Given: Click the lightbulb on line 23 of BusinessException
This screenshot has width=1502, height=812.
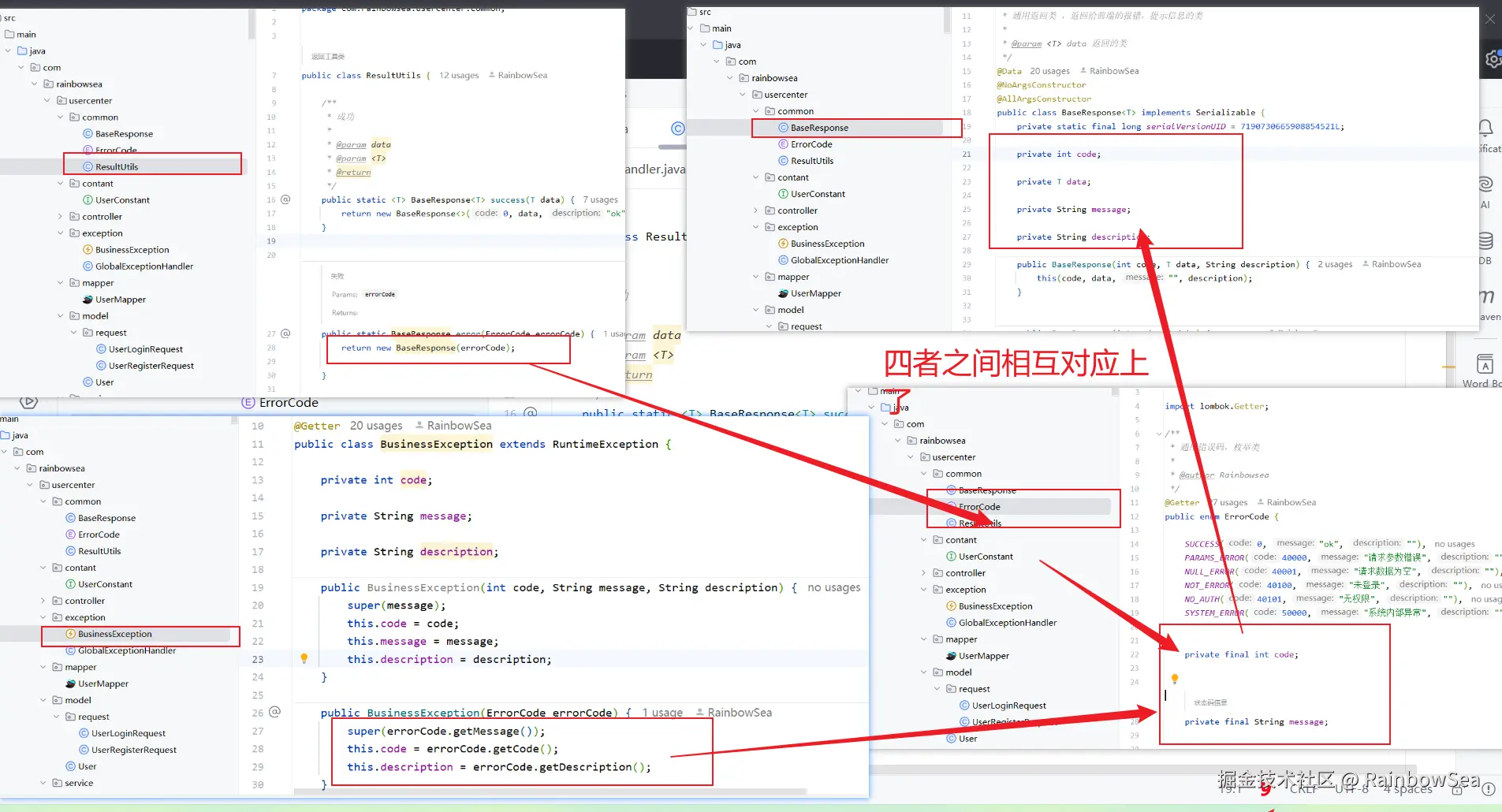Looking at the screenshot, I should (304, 658).
